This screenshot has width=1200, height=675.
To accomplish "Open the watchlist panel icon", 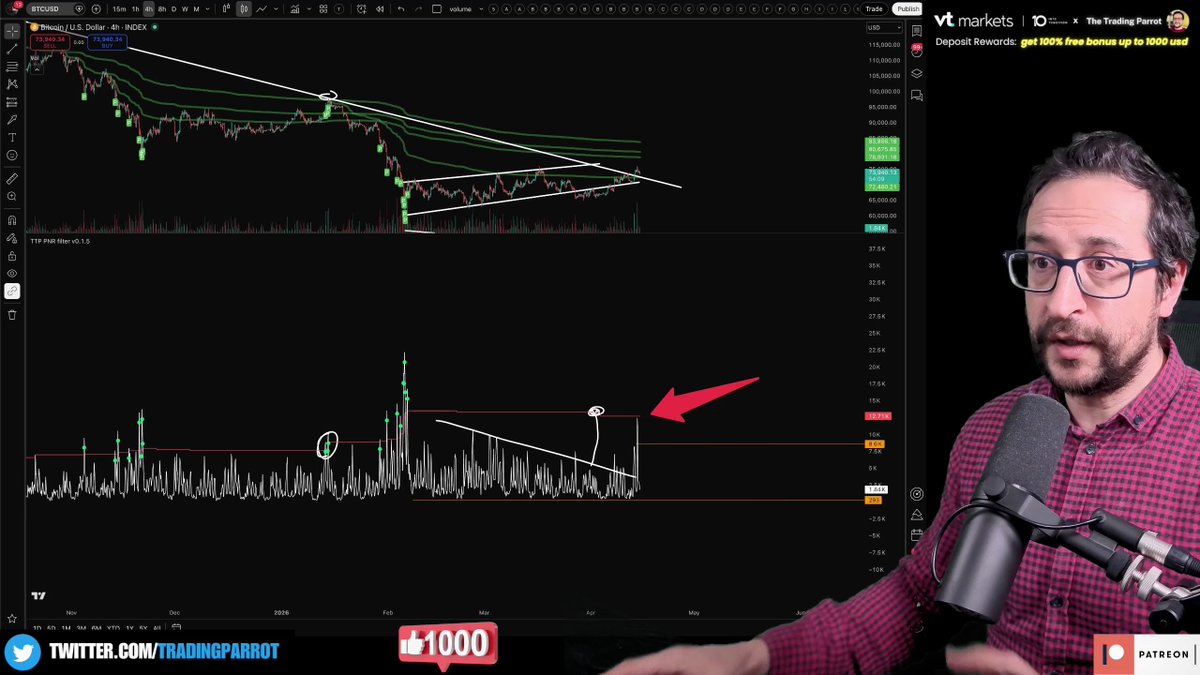I will (x=916, y=31).
